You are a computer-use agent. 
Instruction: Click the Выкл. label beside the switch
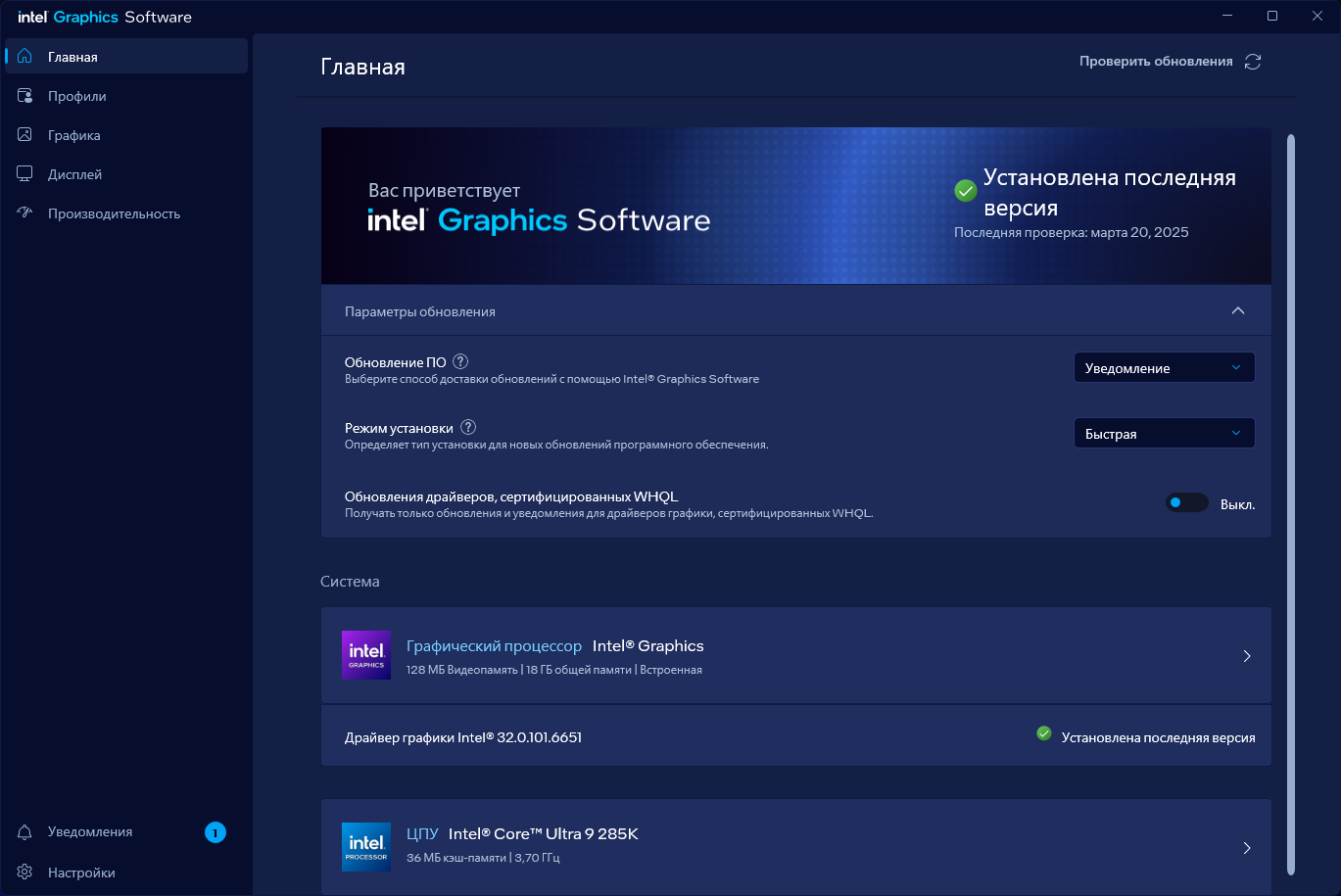(x=1238, y=505)
